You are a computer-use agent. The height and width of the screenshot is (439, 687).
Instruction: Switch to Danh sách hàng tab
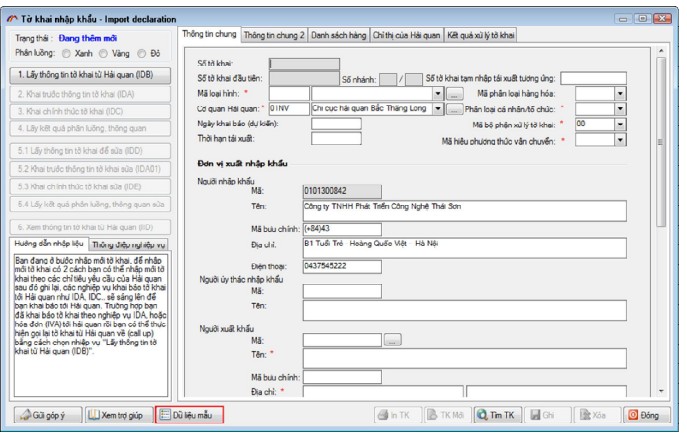point(339,34)
